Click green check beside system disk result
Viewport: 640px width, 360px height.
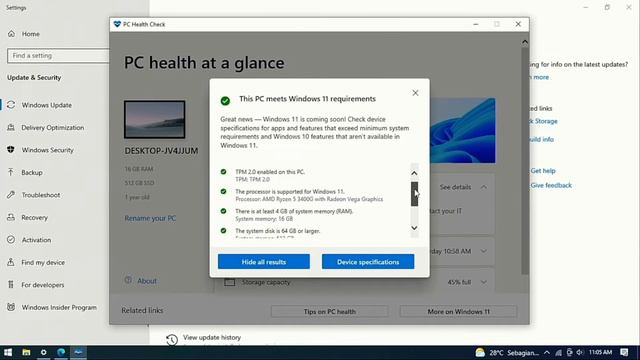[x=223, y=231]
